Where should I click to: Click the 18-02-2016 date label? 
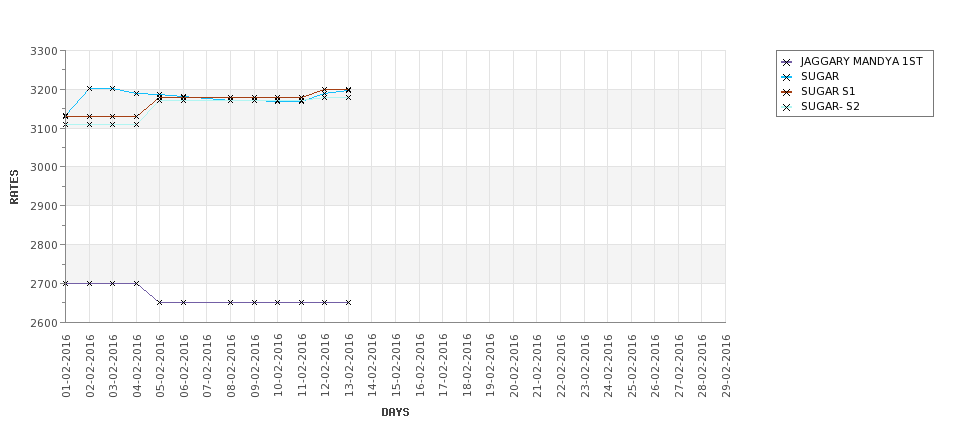point(466,366)
